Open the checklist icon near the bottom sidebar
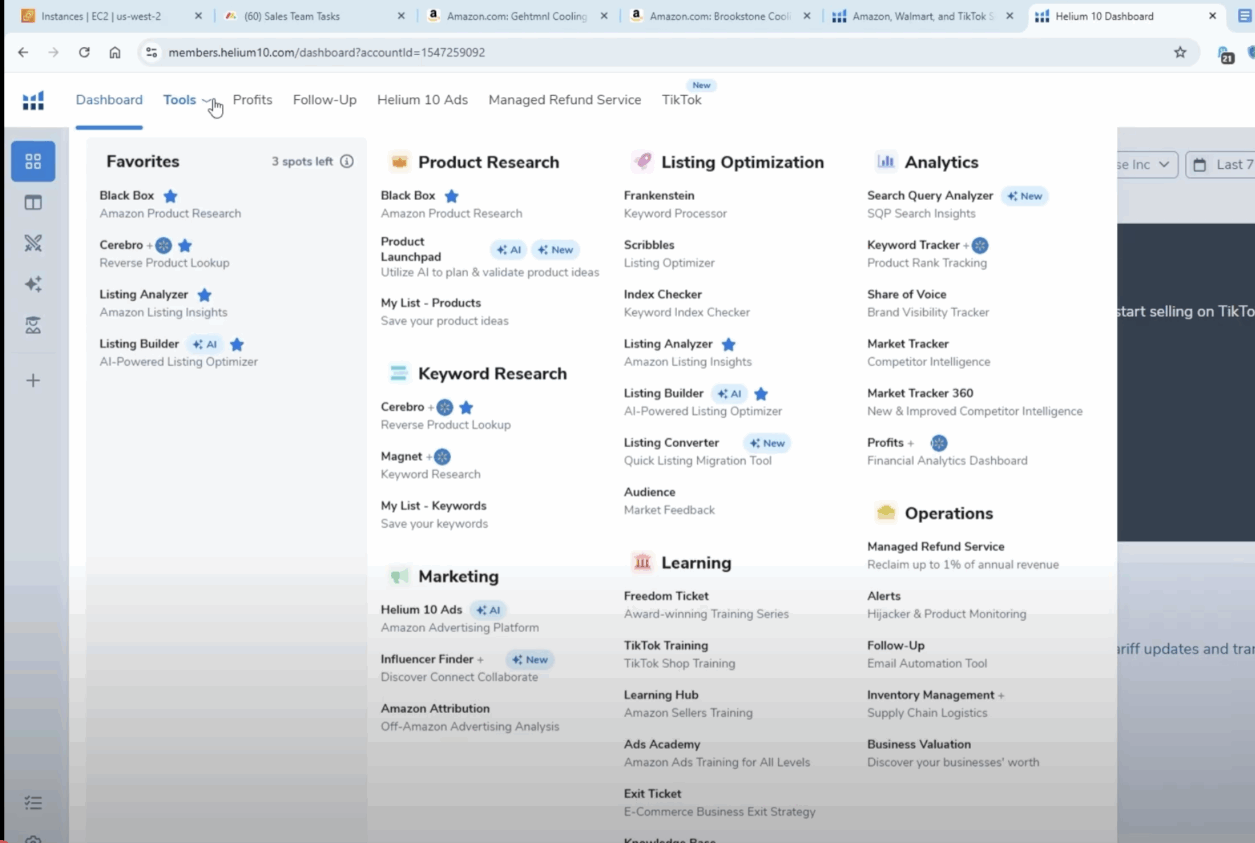1255x843 pixels. pyautogui.click(x=33, y=802)
